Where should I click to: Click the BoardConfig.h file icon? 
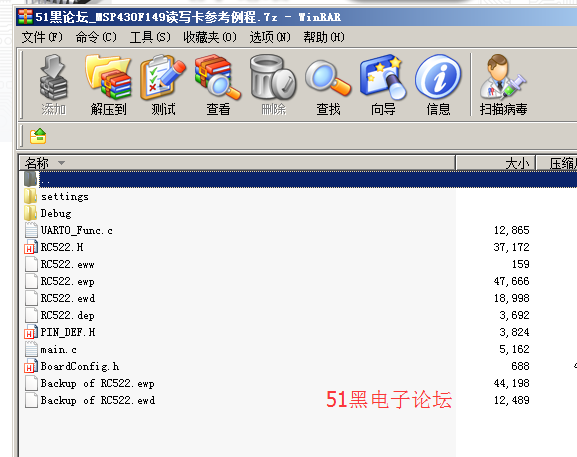[31, 366]
